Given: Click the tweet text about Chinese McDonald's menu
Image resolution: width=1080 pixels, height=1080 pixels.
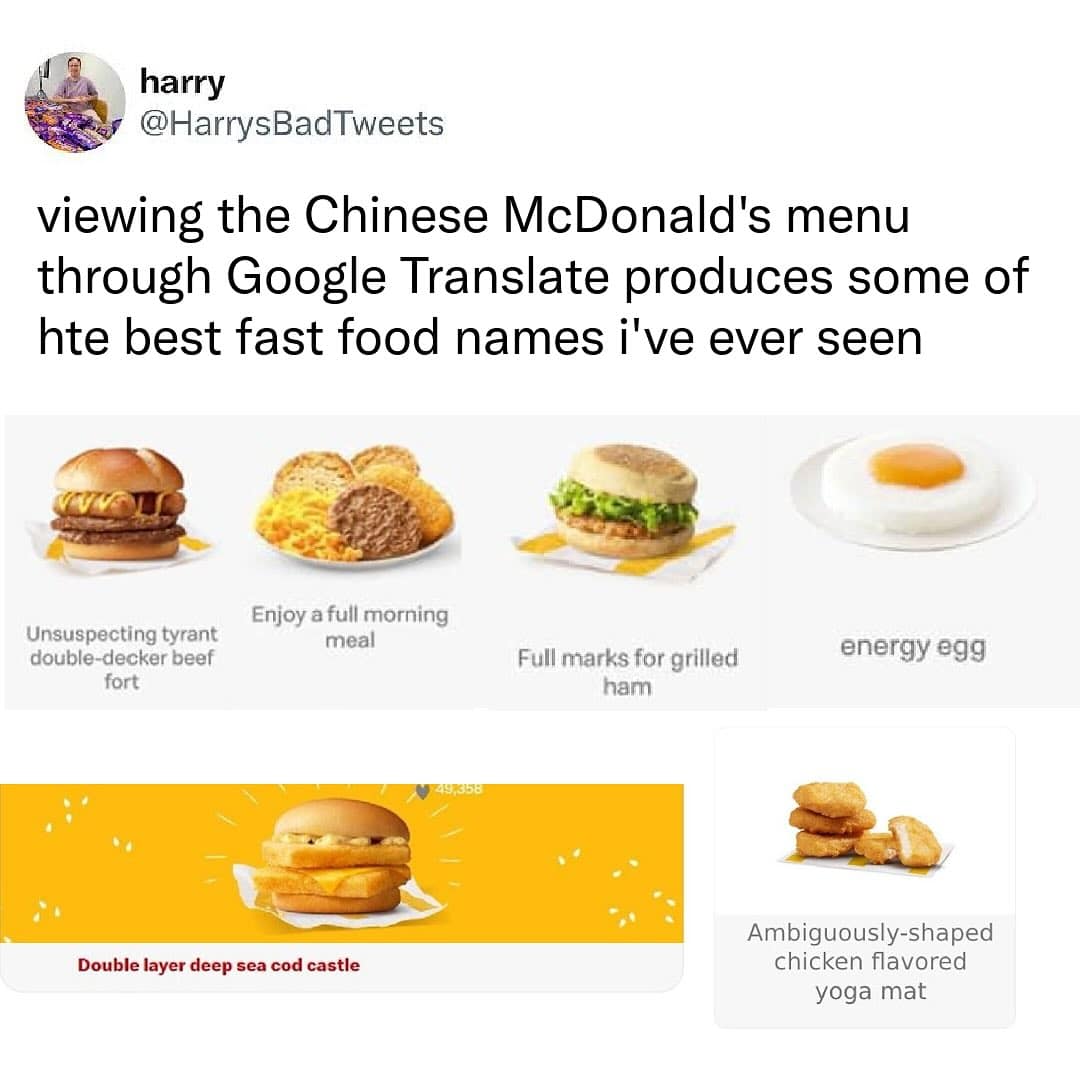Looking at the screenshot, I should [533, 276].
